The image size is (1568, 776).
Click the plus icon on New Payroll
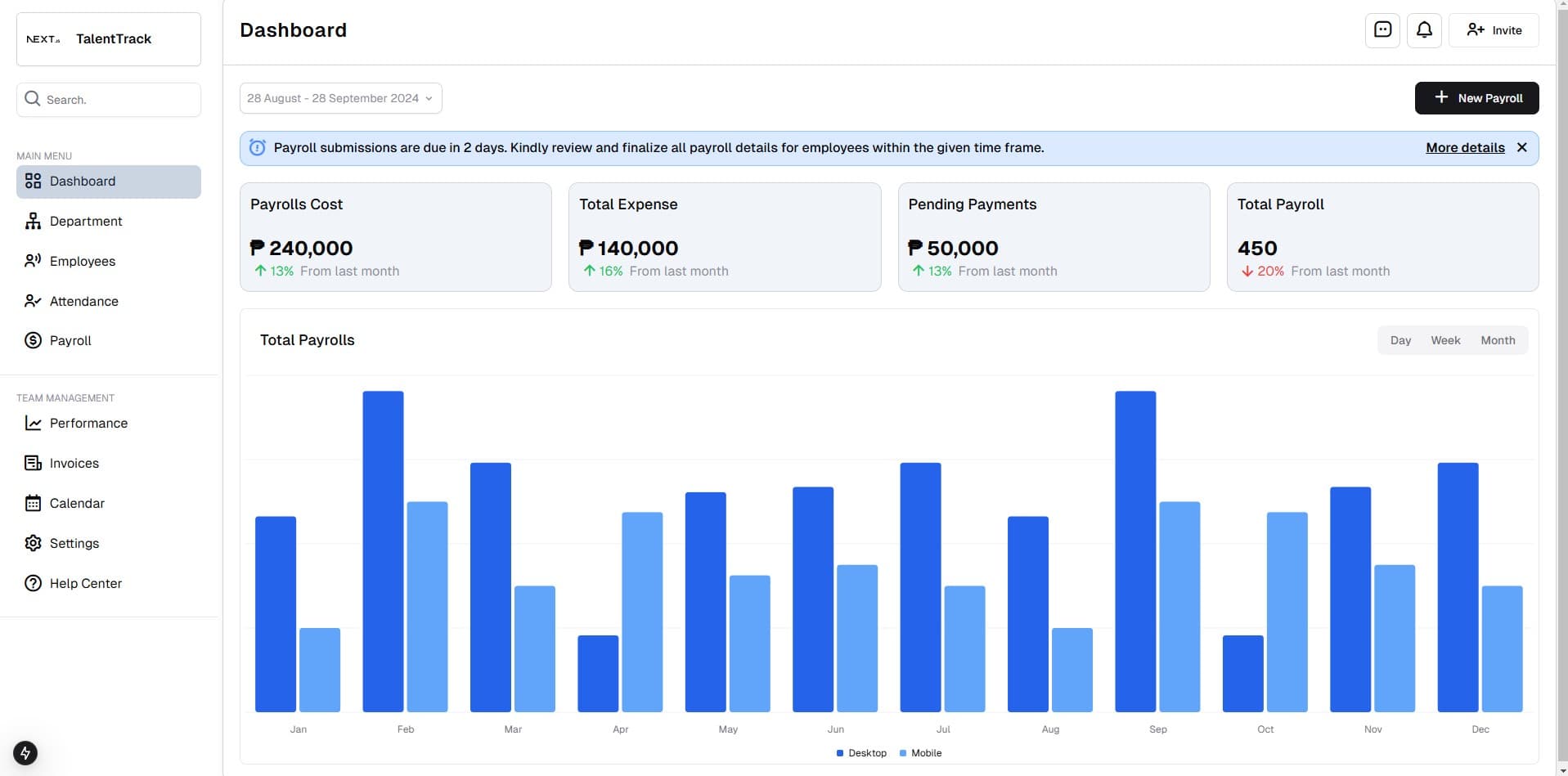tap(1441, 97)
